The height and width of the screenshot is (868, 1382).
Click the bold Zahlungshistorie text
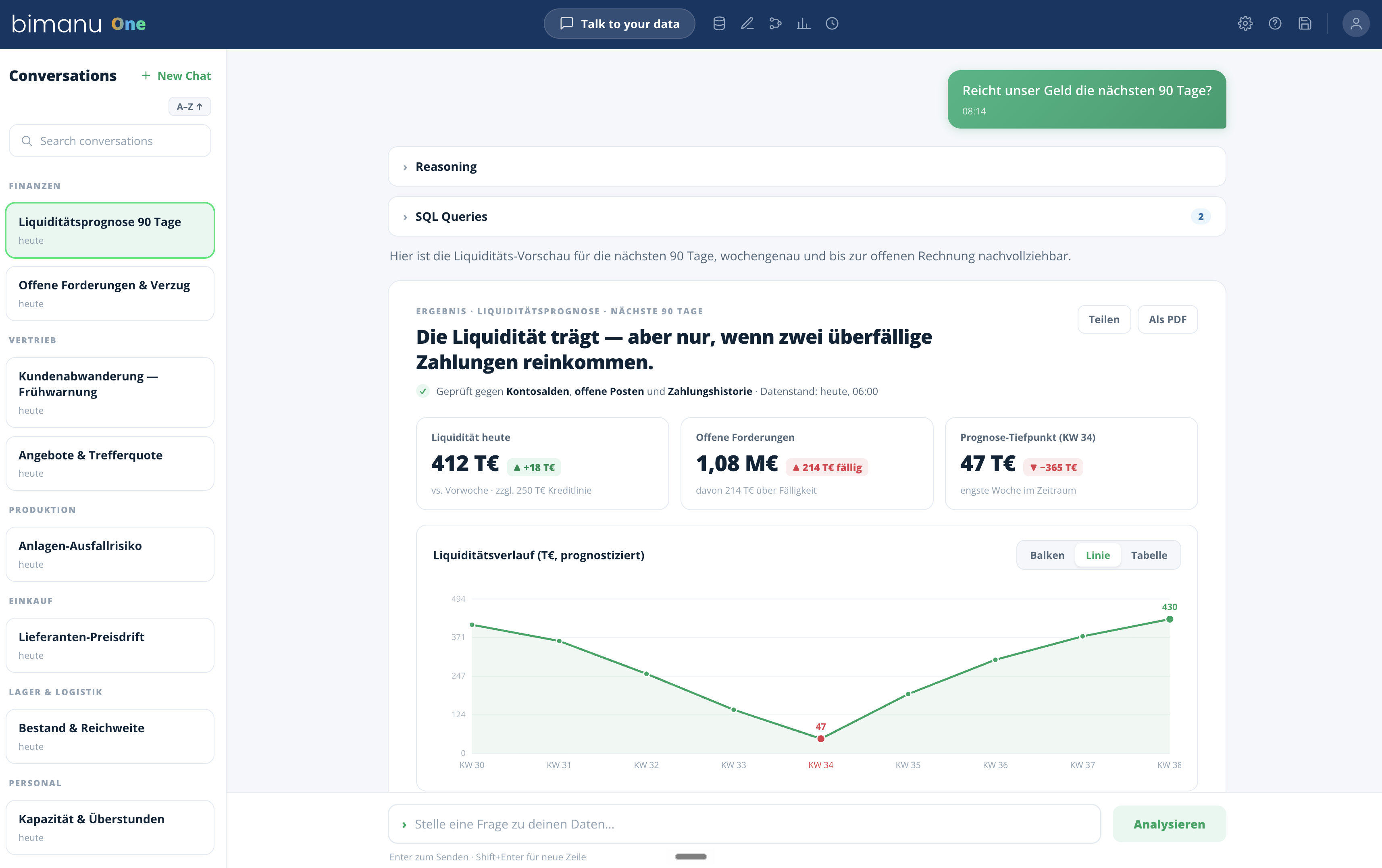pyautogui.click(x=710, y=391)
